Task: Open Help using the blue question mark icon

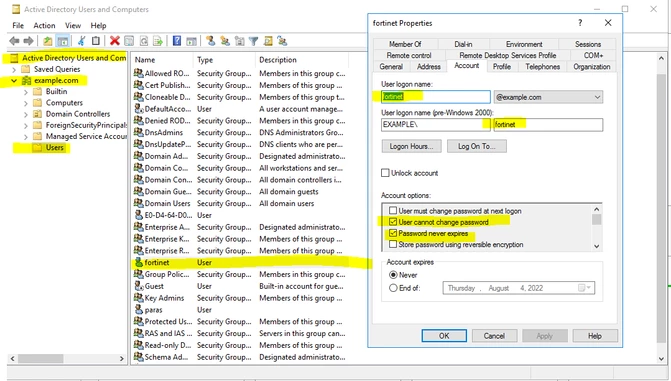Action: coord(177,41)
